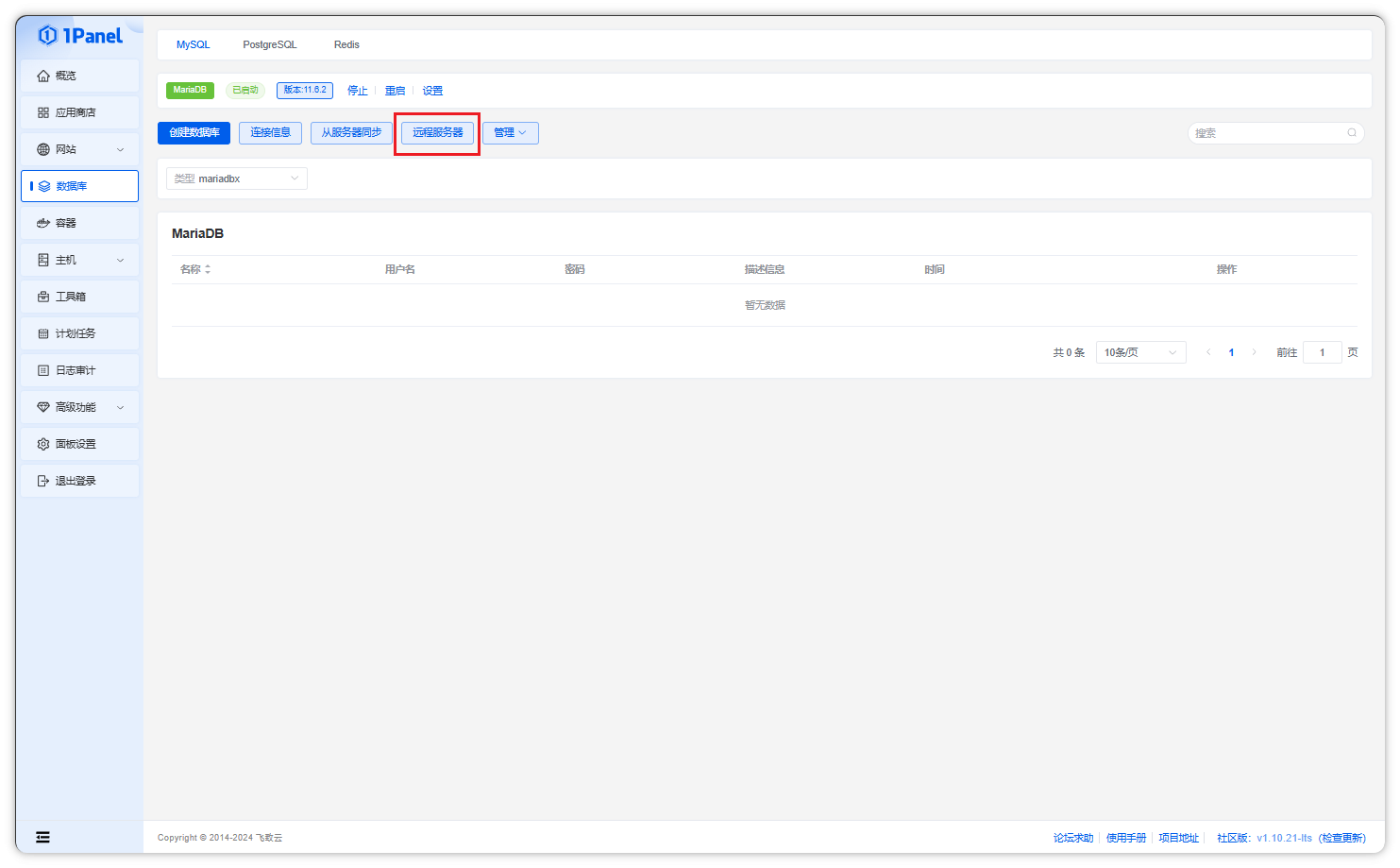Click the 操作 column header
The width and height of the screenshot is (1400, 868).
point(1226,269)
